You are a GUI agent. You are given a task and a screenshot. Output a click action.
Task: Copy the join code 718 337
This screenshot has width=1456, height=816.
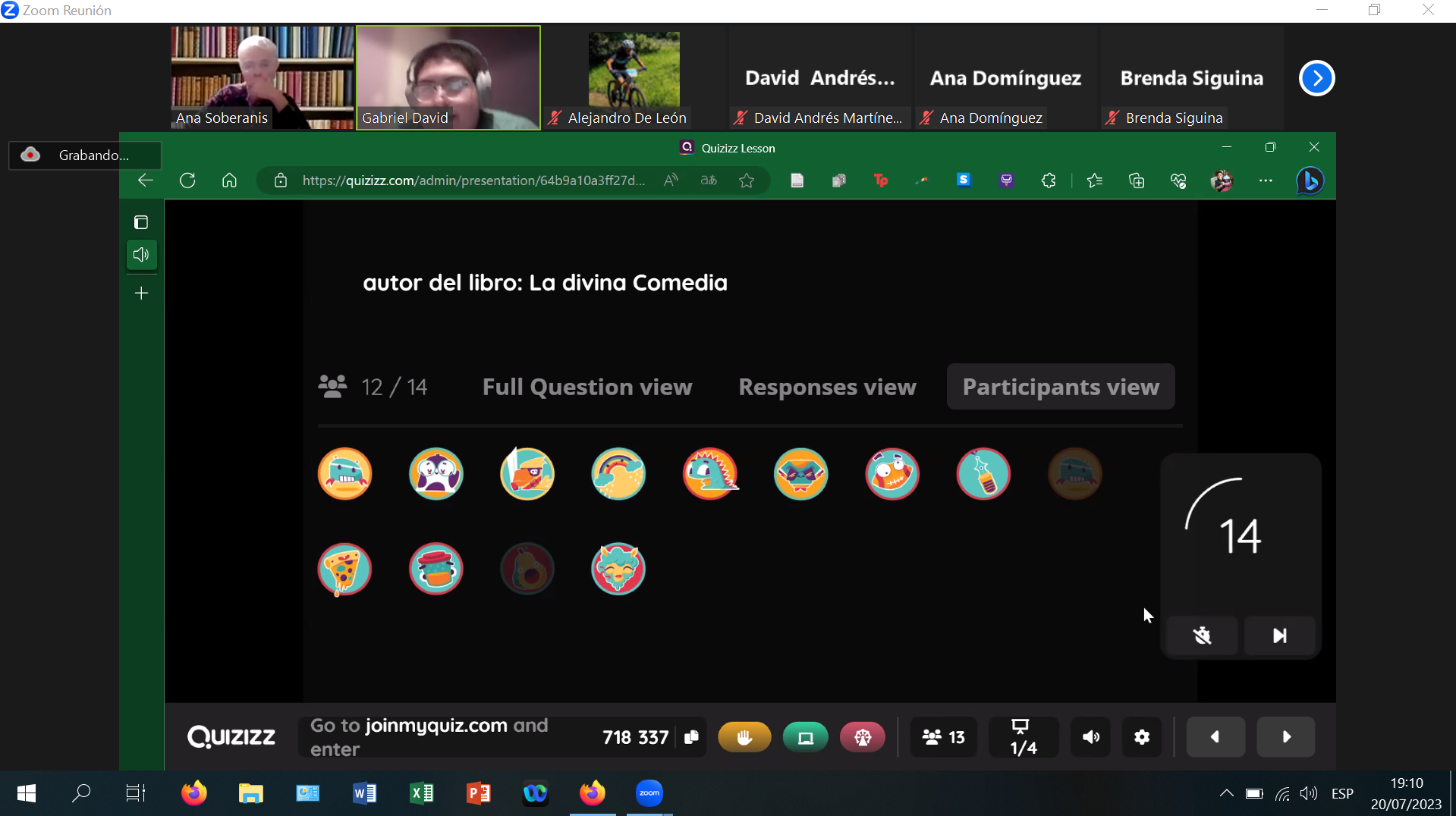click(691, 737)
